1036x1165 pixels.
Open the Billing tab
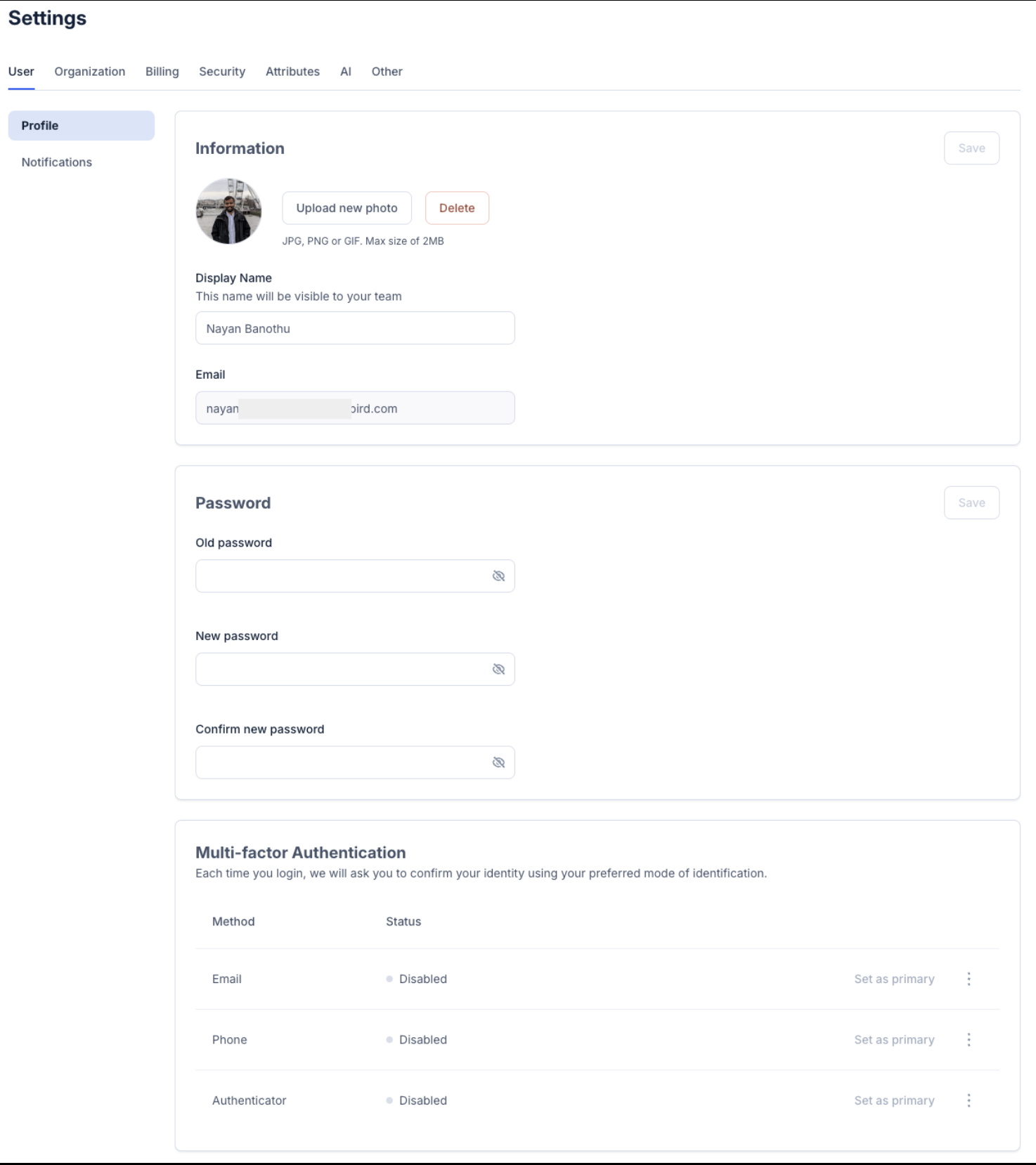(162, 72)
